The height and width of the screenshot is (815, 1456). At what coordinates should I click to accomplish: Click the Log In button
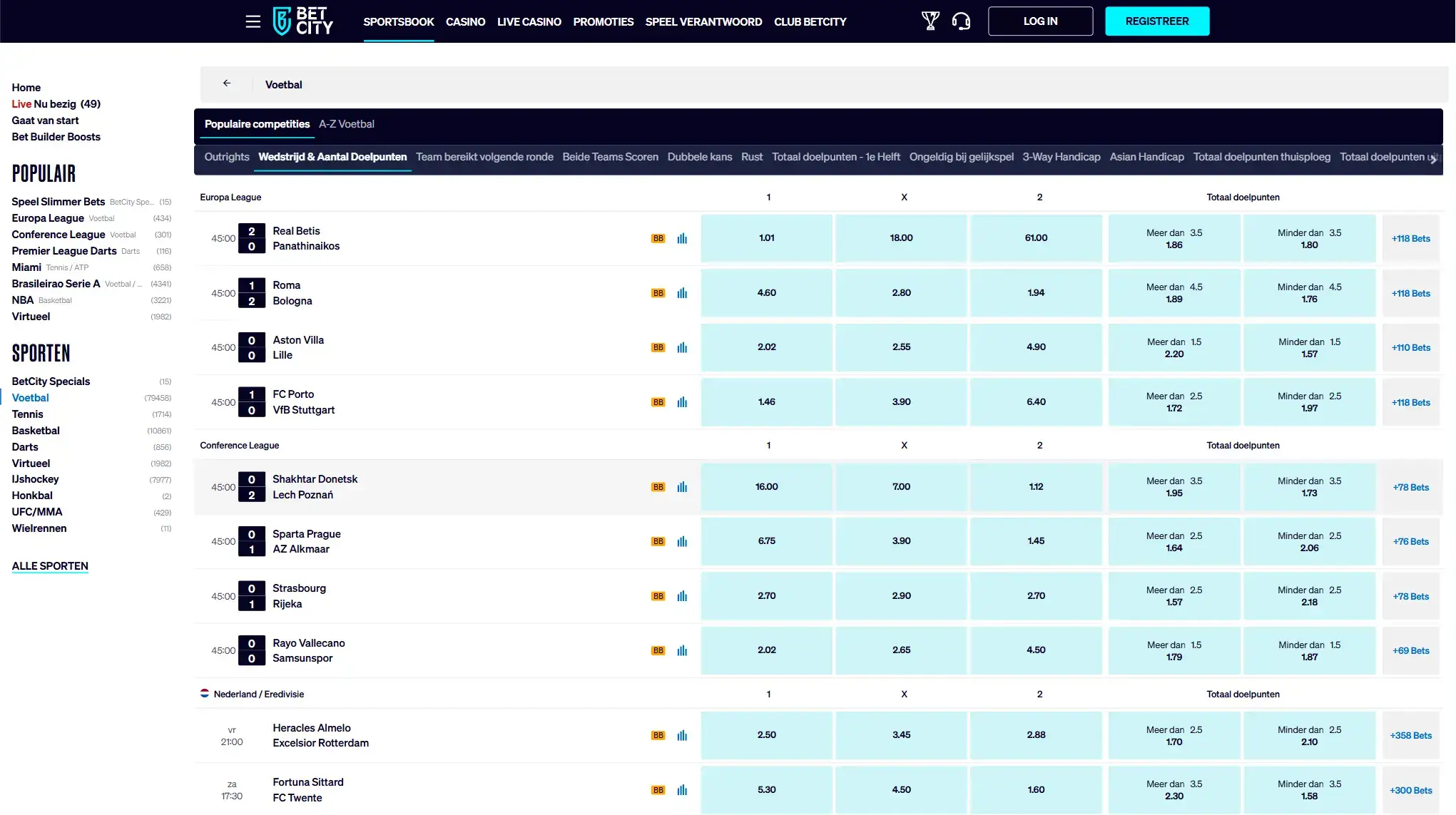tap(1040, 21)
